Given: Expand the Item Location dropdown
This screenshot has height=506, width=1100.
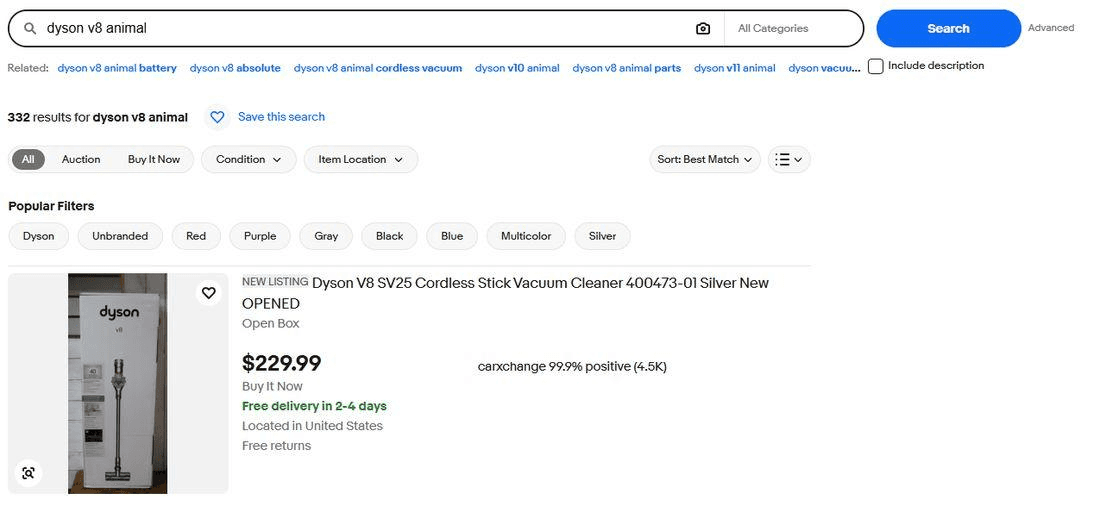Looking at the screenshot, I should 361,159.
